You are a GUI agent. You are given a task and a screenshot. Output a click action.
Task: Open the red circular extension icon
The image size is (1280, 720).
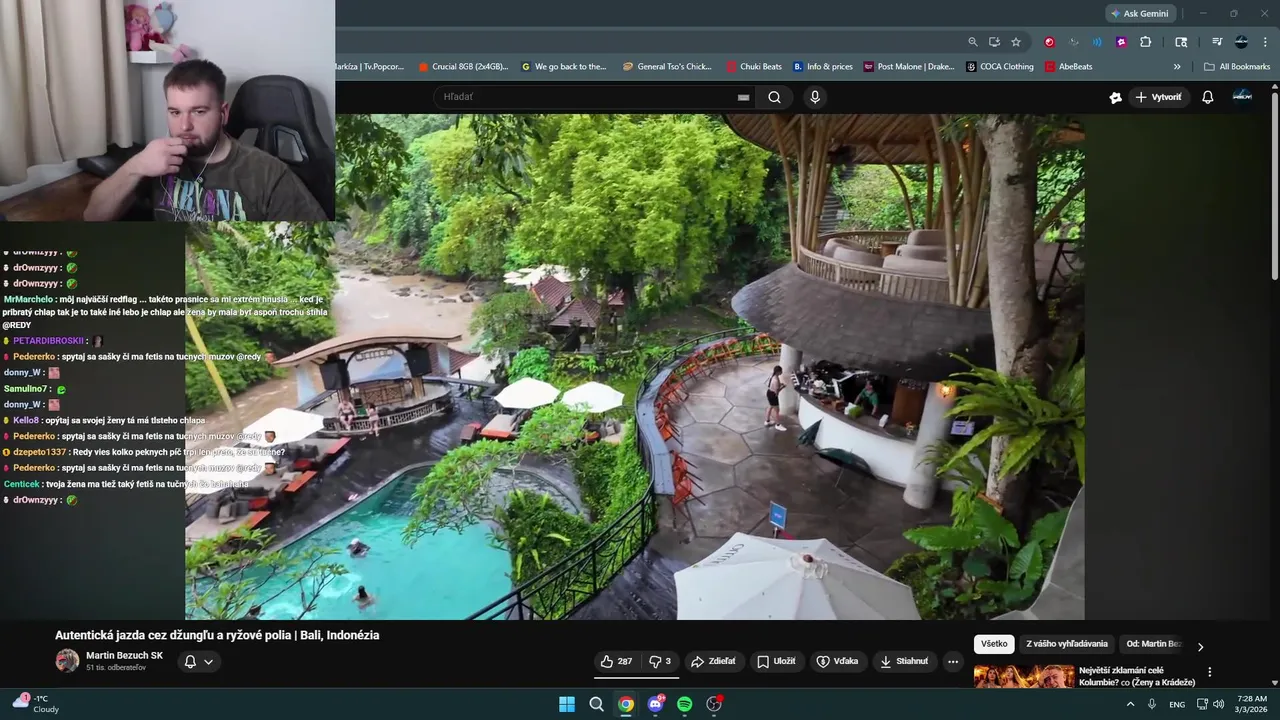click(1049, 42)
